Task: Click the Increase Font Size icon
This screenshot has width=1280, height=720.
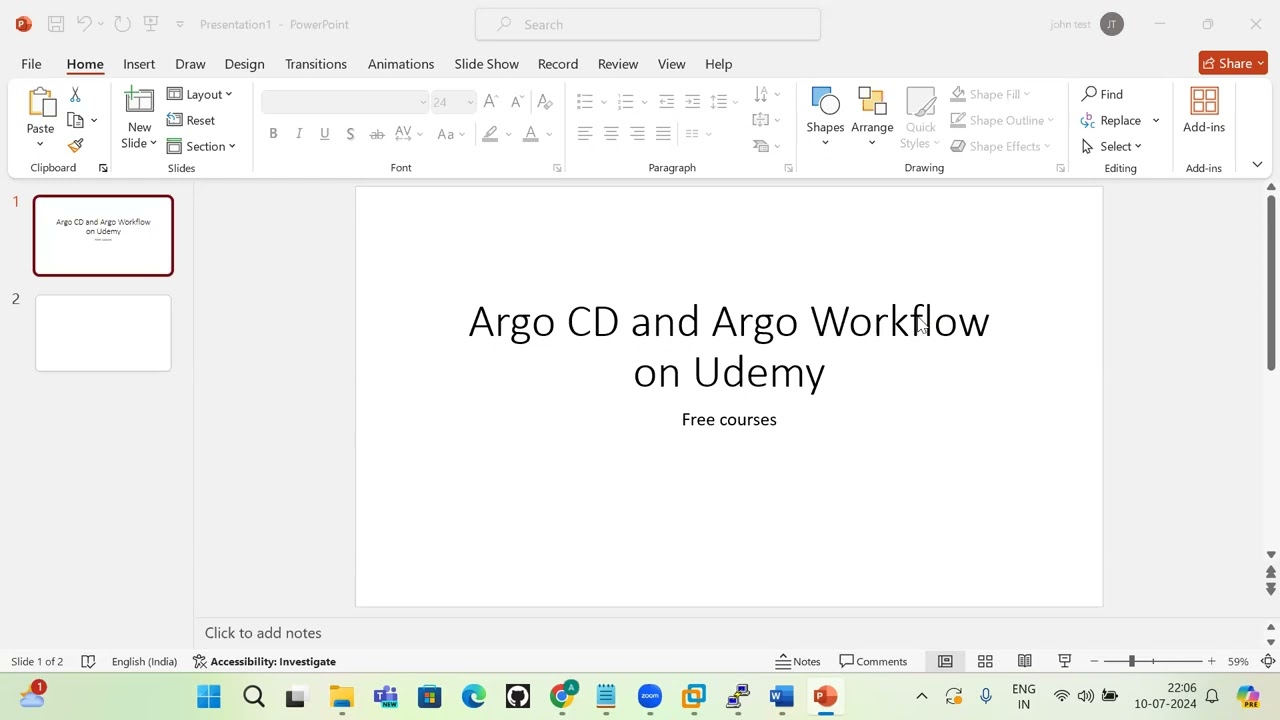Action: tap(490, 101)
